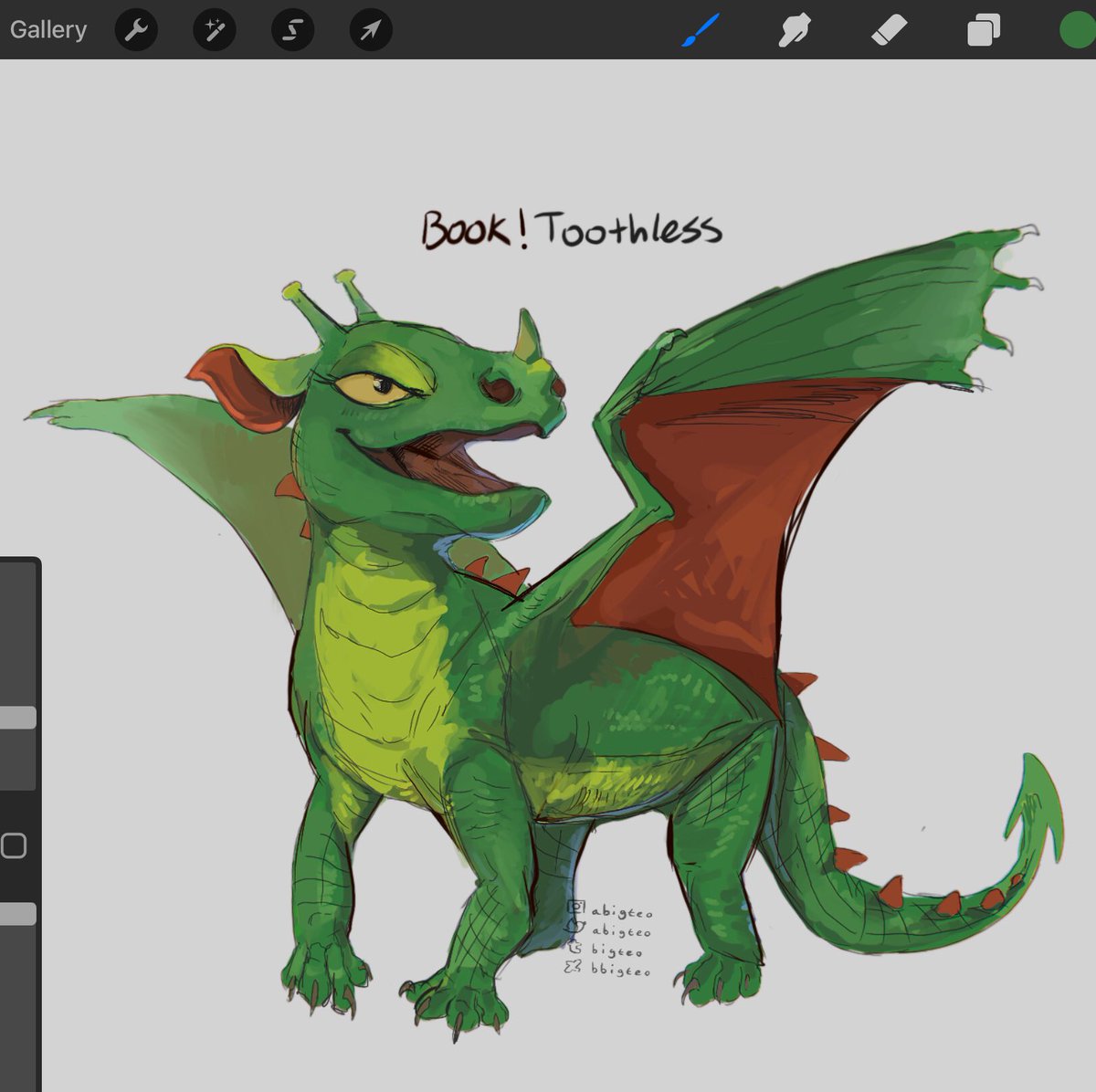The height and width of the screenshot is (1092, 1096).
Task: Open the Gallery
Action: point(48,29)
